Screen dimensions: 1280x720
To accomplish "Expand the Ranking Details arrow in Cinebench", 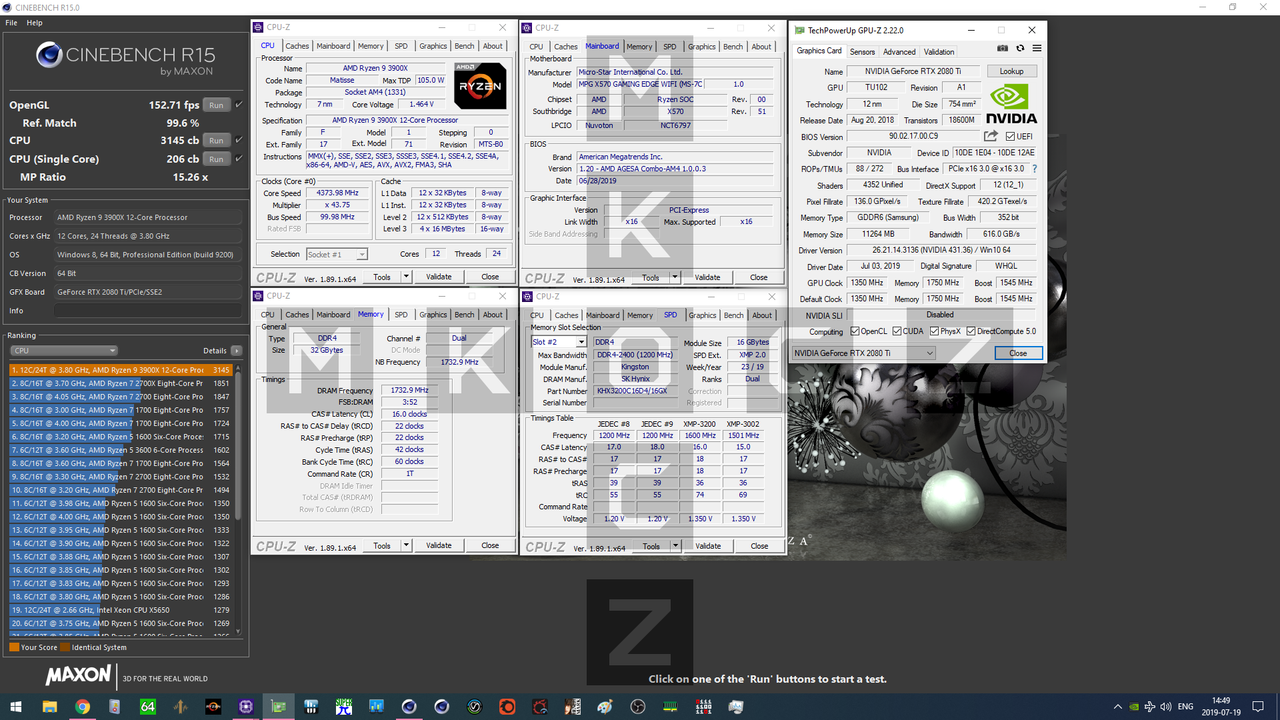I will pyautogui.click(x=236, y=351).
